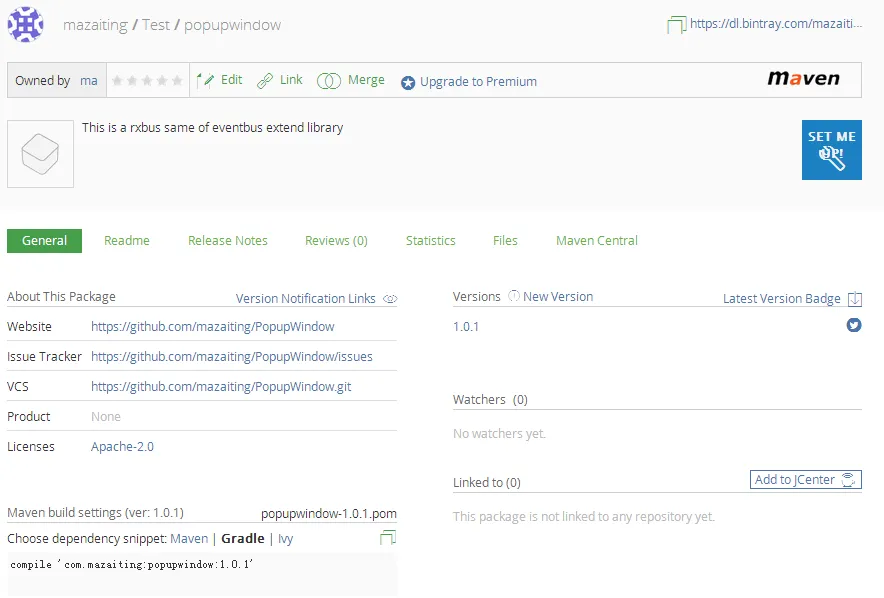Click 'No watchers yet.' text

pyautogui.click(x=500, y=434)
